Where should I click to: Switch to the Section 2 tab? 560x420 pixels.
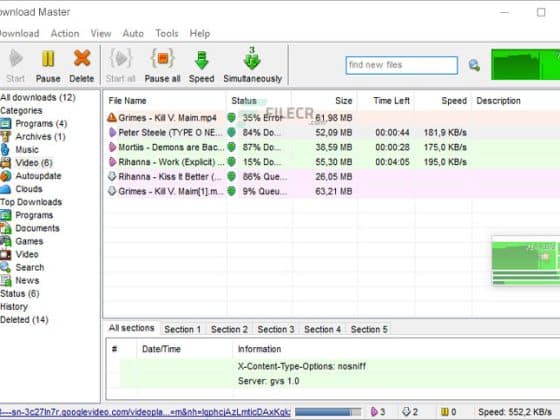pyautogui.click(x=229, y=329)
